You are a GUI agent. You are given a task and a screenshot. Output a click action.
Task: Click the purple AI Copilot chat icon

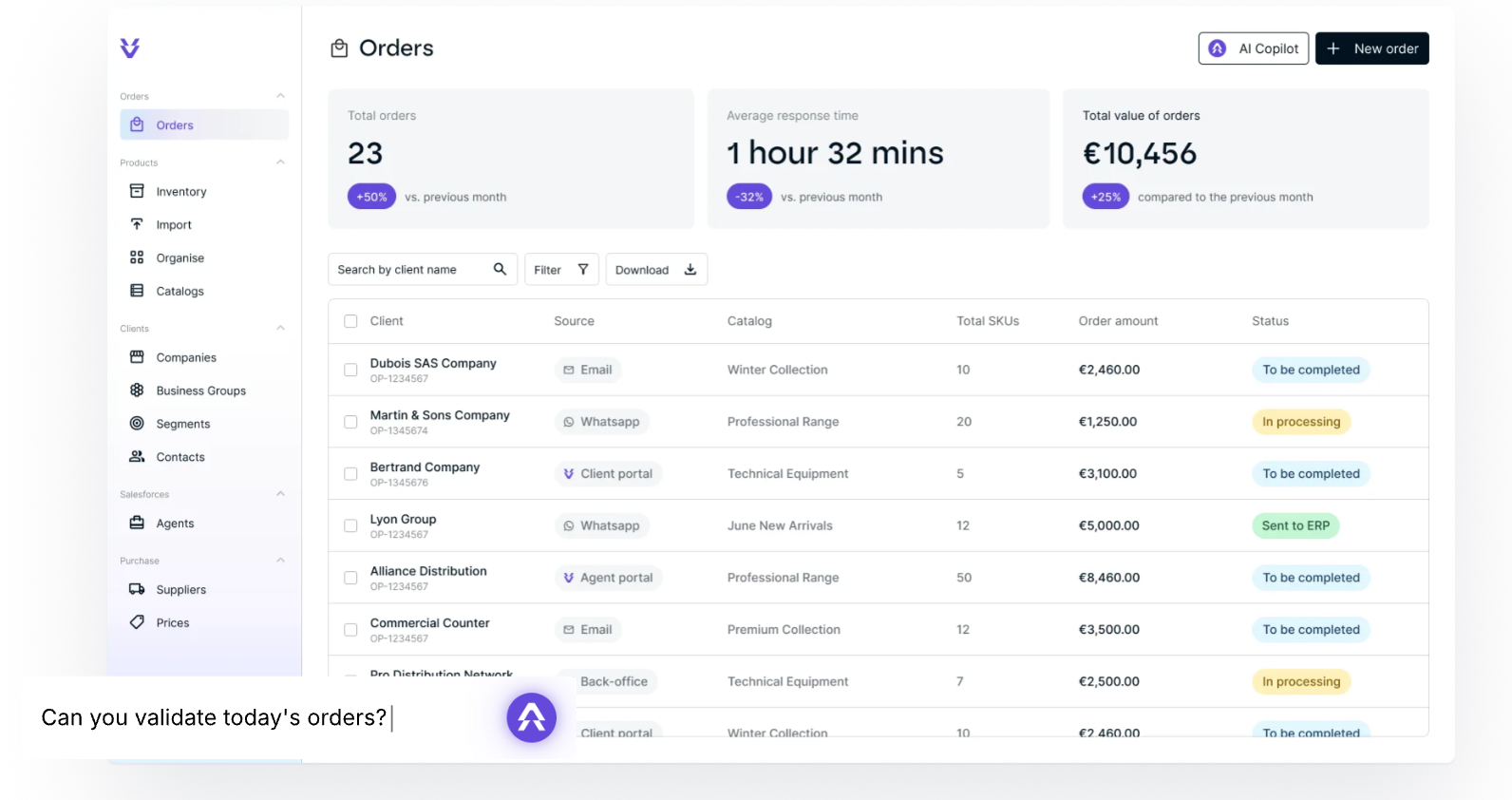coord(531,717)
